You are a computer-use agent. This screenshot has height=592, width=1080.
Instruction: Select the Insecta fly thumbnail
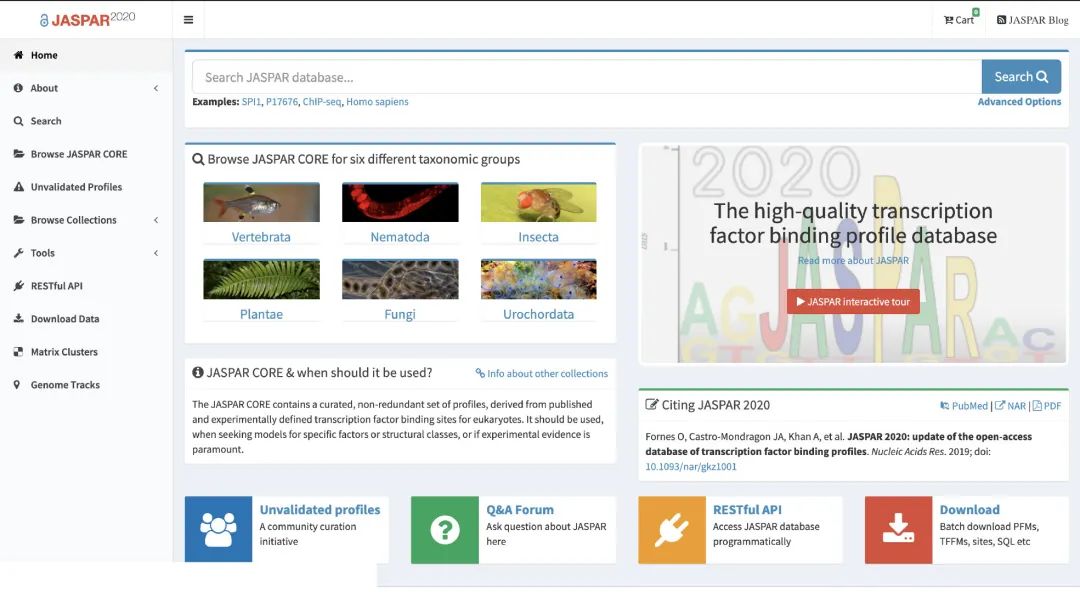[x=539, y=202]
